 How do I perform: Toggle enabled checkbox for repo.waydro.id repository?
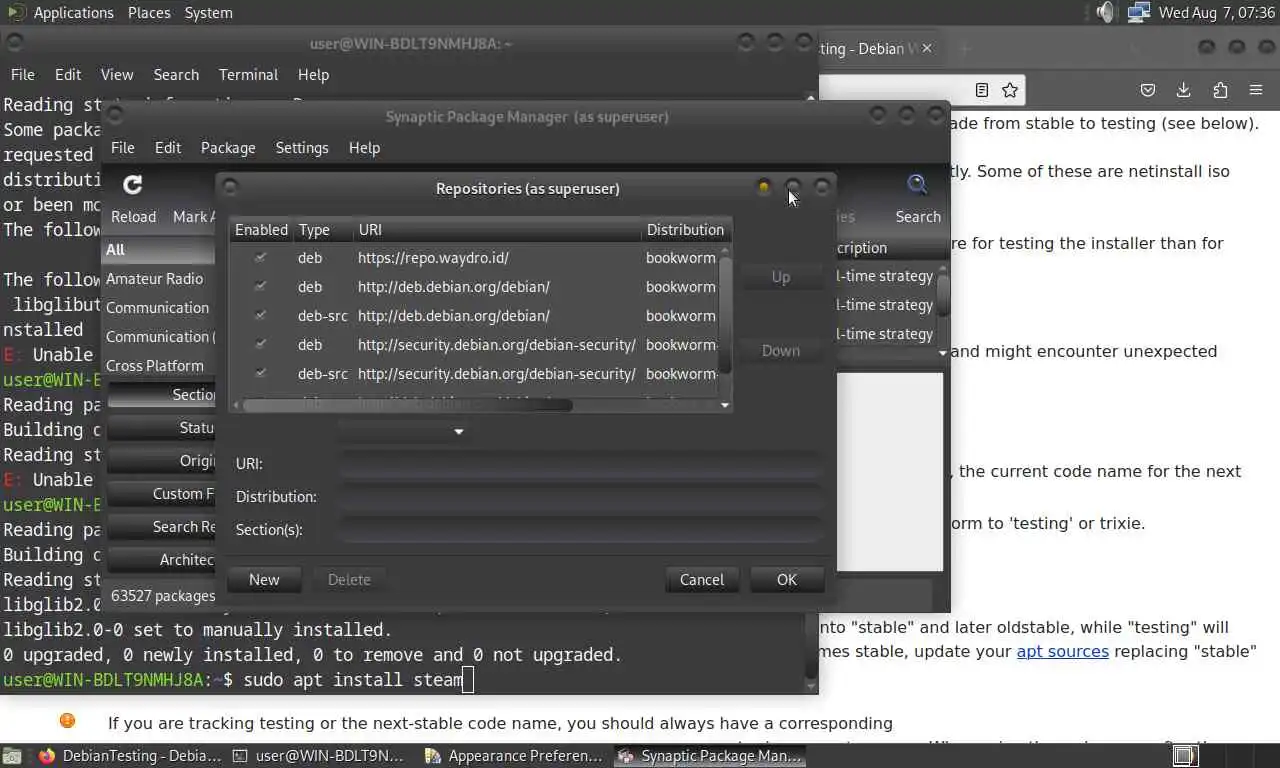click(261, 258)
